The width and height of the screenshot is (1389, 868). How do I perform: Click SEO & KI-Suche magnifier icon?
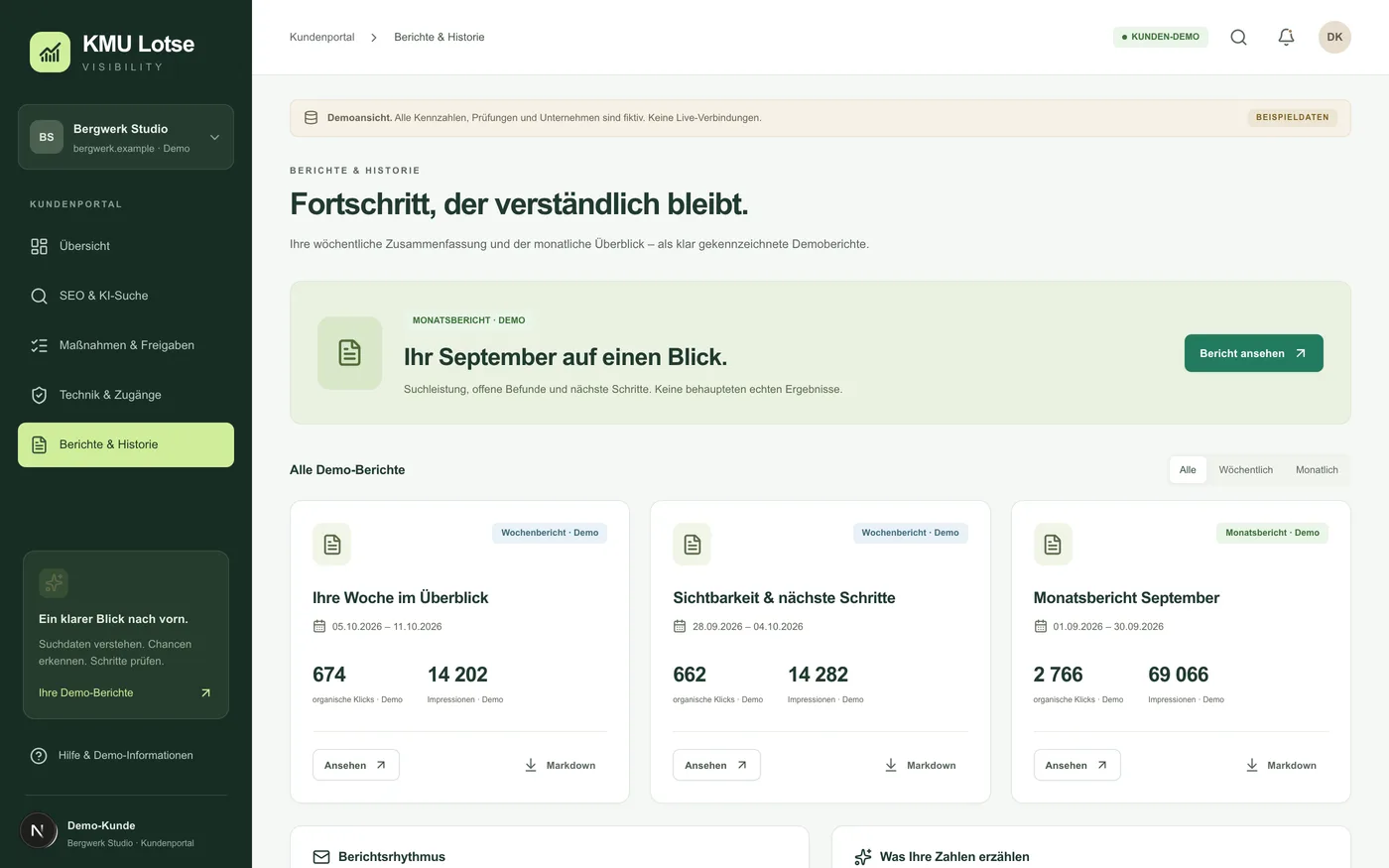coord(39,296)
